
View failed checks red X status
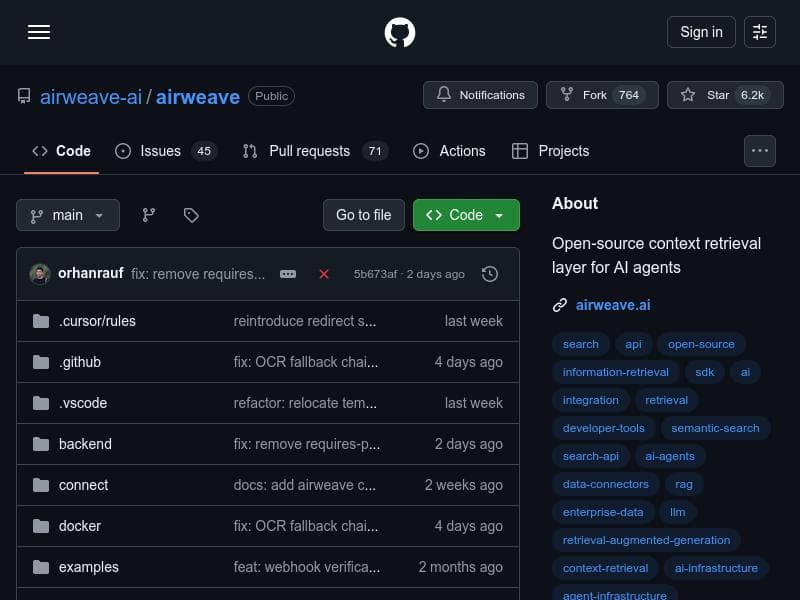(x=323, y=274)
